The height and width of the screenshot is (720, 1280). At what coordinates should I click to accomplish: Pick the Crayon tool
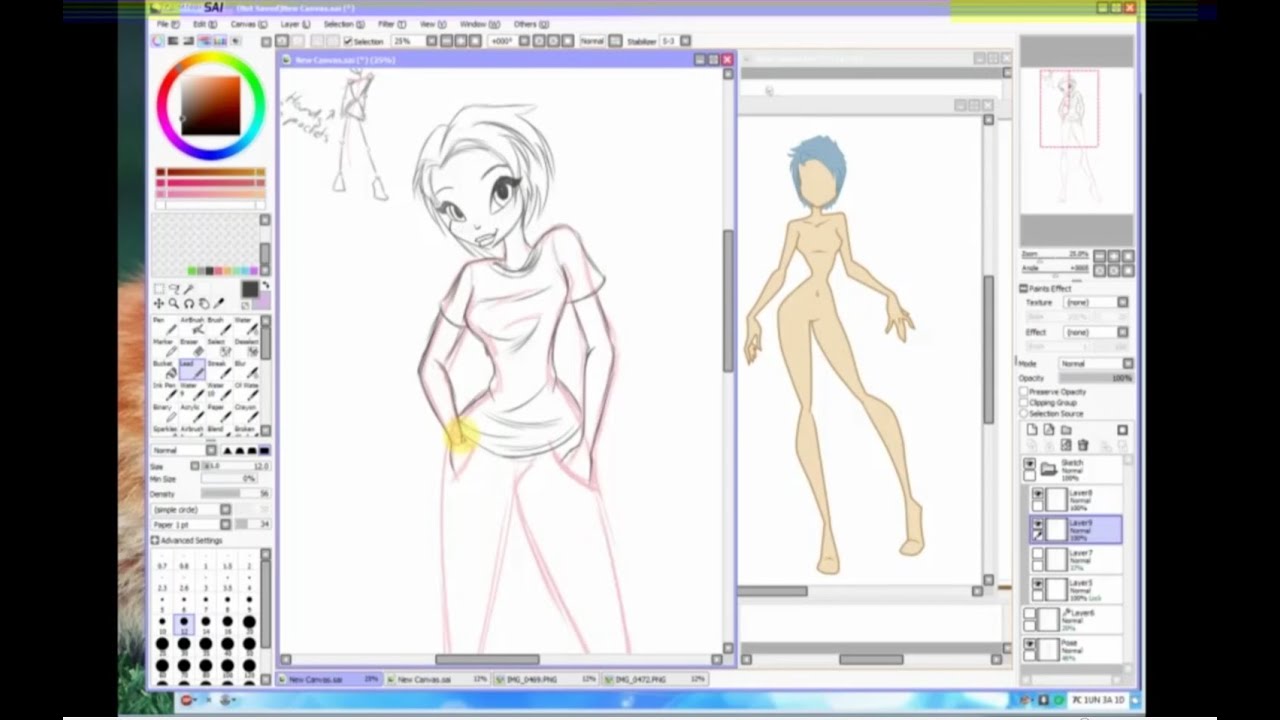245,415
